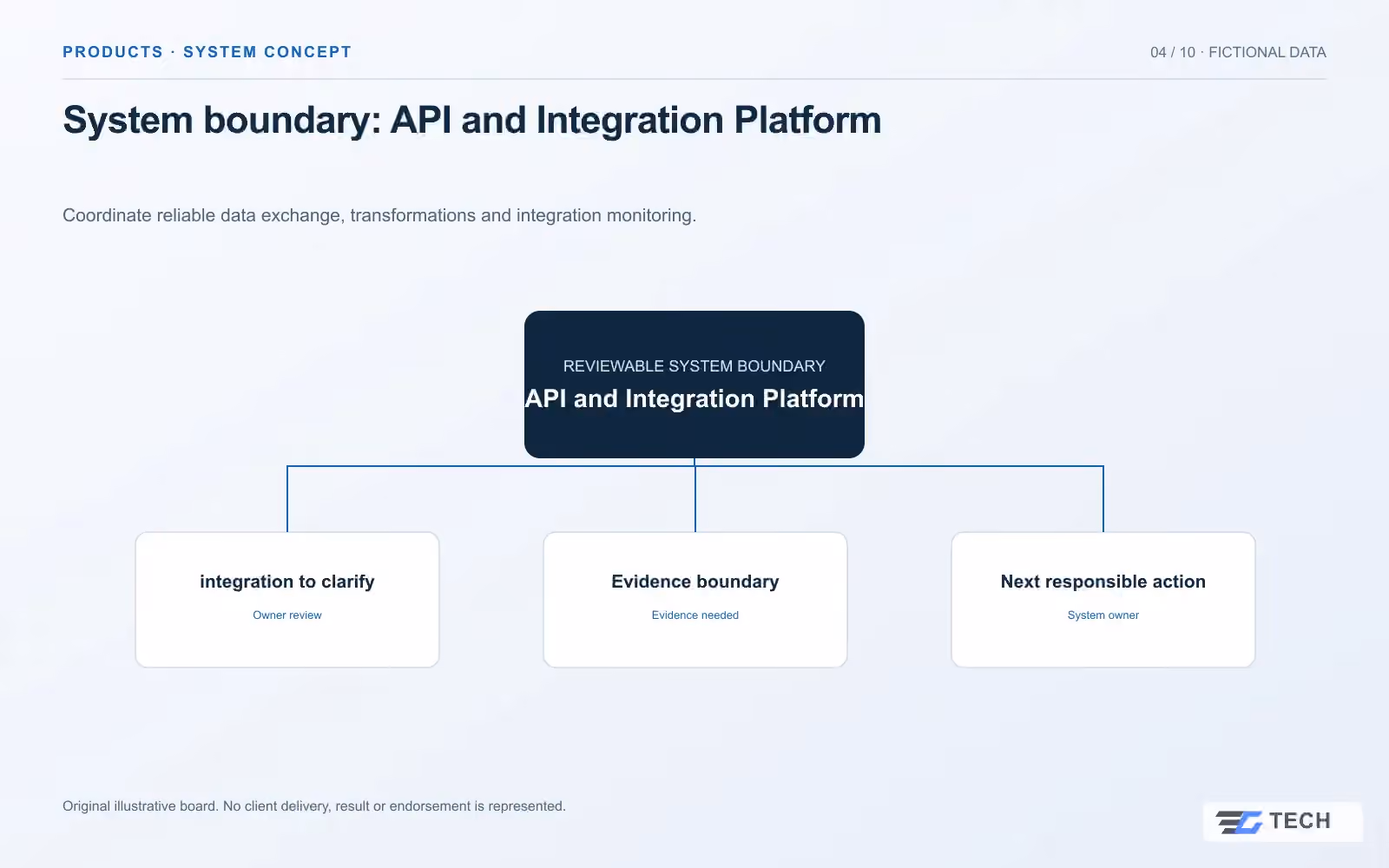Click the 'Evidence needed' text

695,615
